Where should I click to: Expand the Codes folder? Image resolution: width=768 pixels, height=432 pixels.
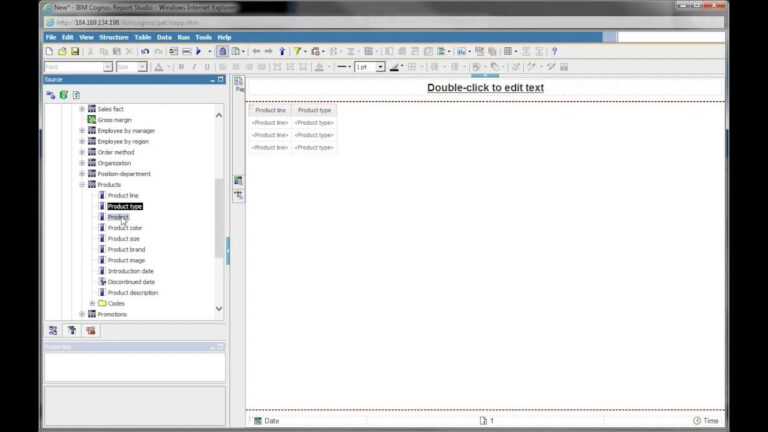(x=93, y=304)
